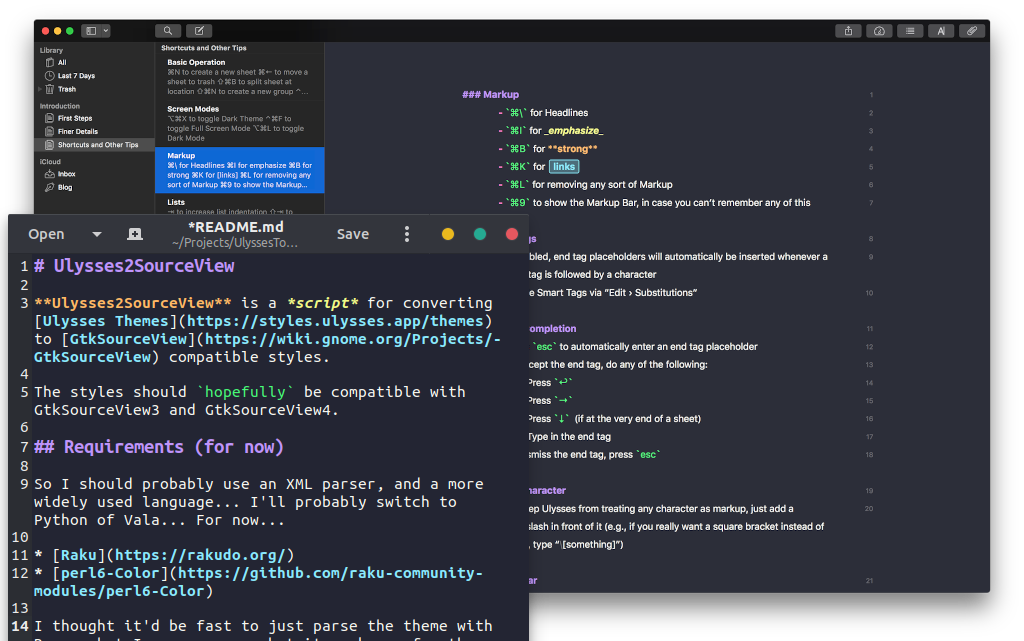Viewport: 1024px width, 641px height.
Task: Click the '## Requirements (for now)' heading
Action: [159, 446]
